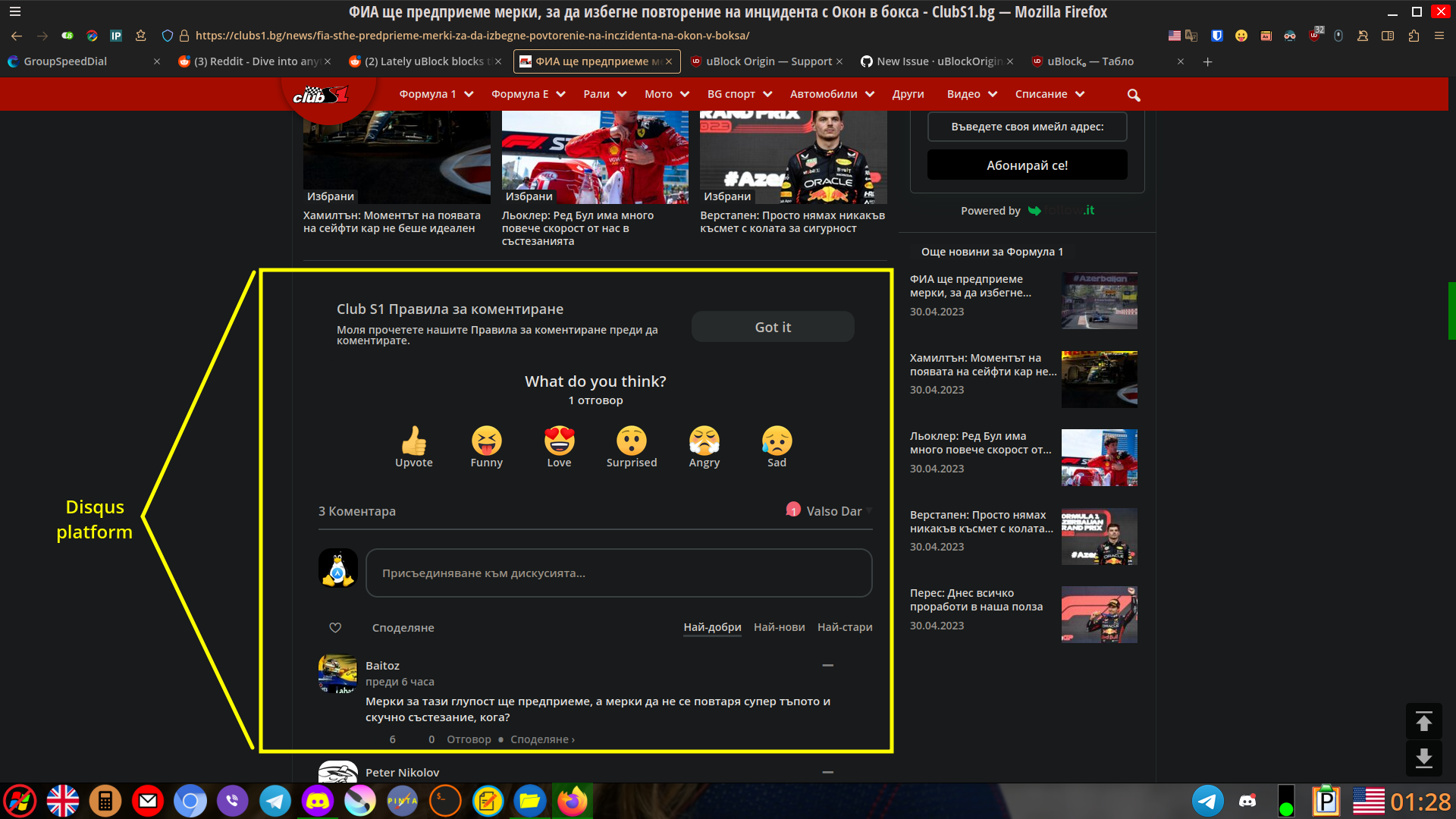Open the Valso Dar user dropdown
The image size is (1456, 819).
(833, 511)
